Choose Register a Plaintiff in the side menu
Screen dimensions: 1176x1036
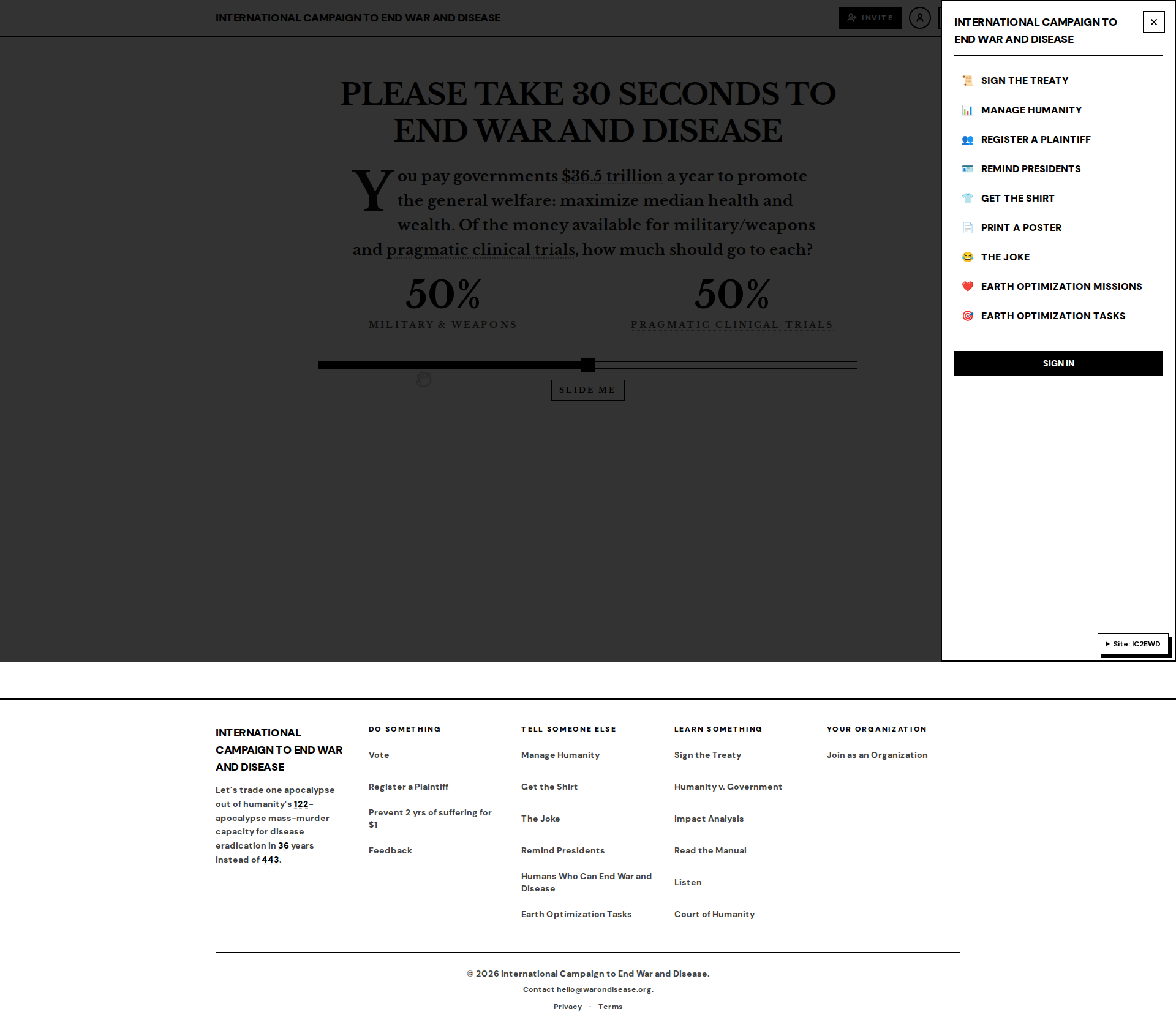click(x=1058, y=140)
